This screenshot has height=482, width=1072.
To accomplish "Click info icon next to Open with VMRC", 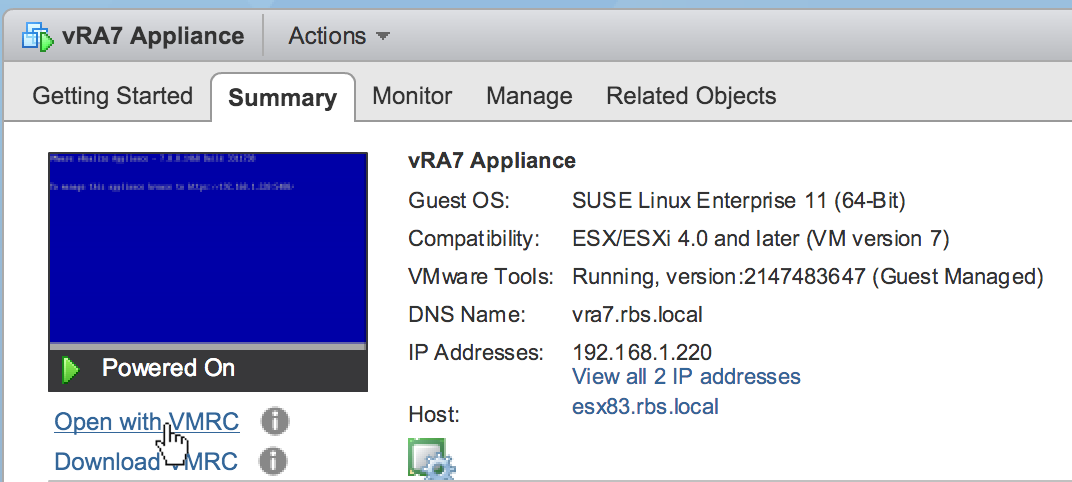I will (275, 422).
